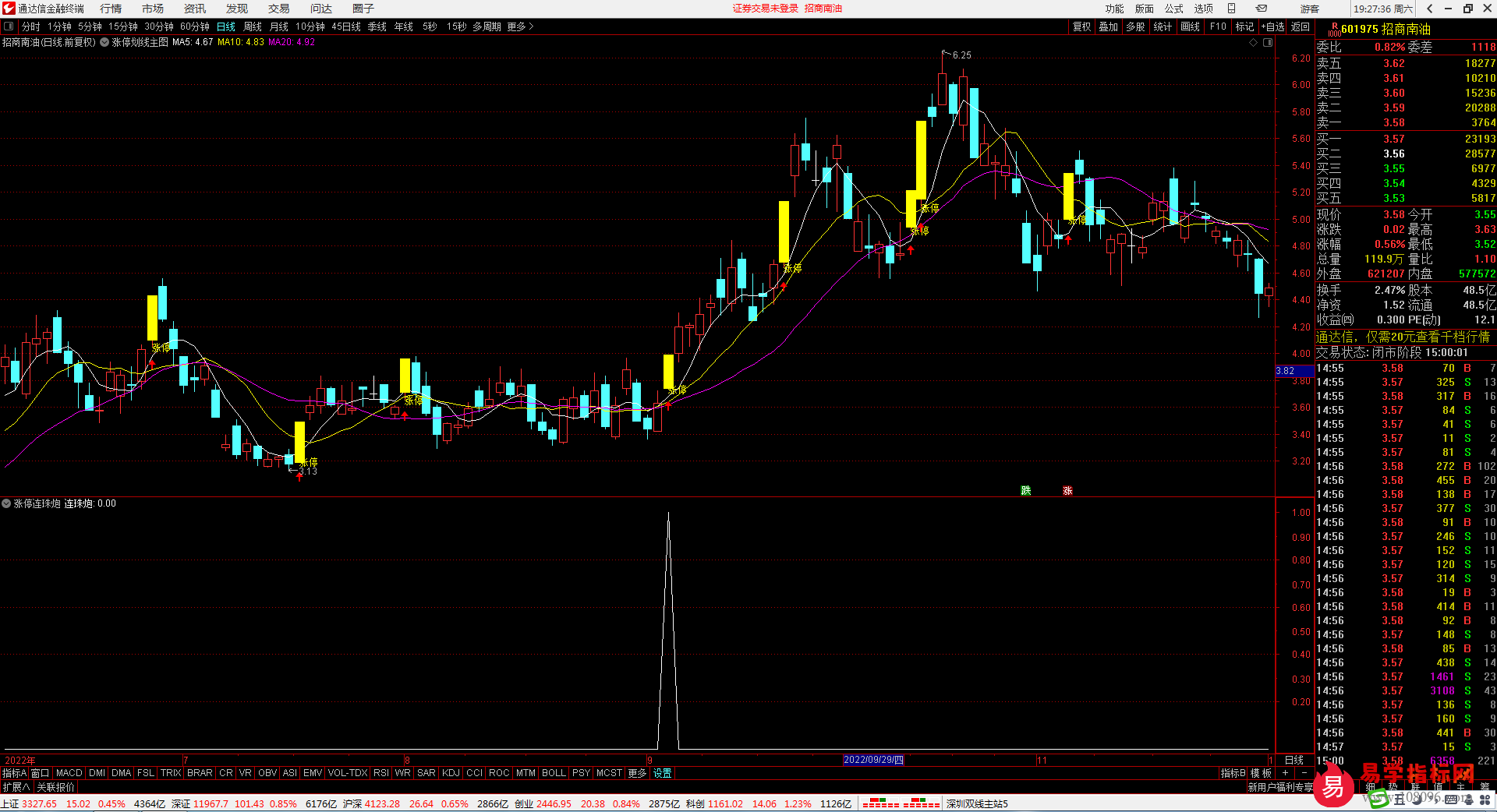Open the 日线 period selector near the date axis
This screenshot has height=812, width=1497.
click(1294, 760)
